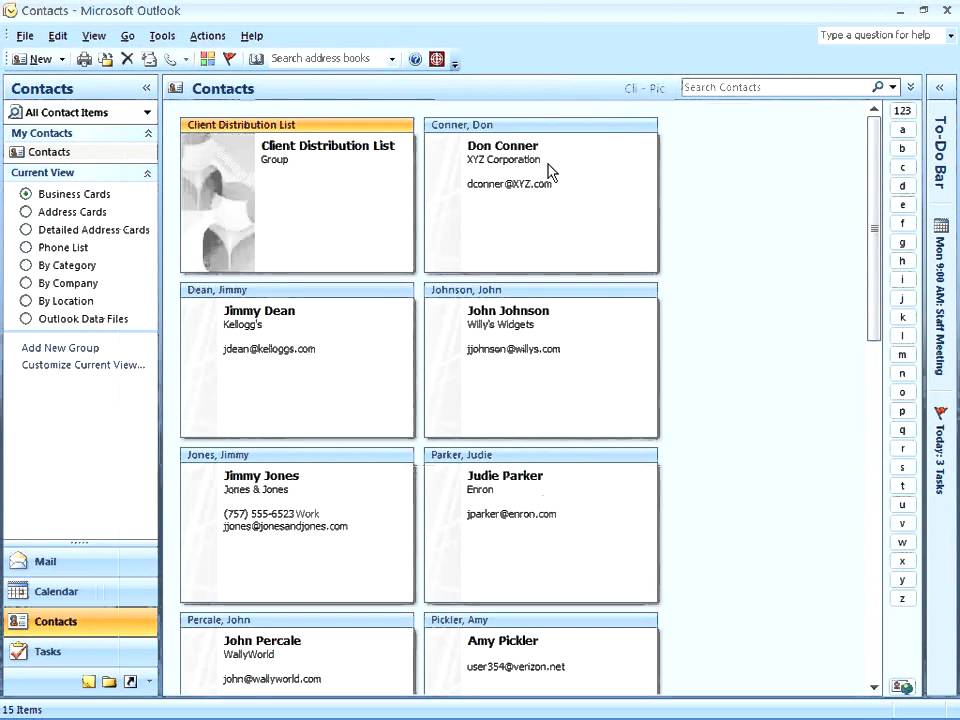Screen dimensions: 960x720
Task: Open the Tasks pane
Action: point(80,651)
